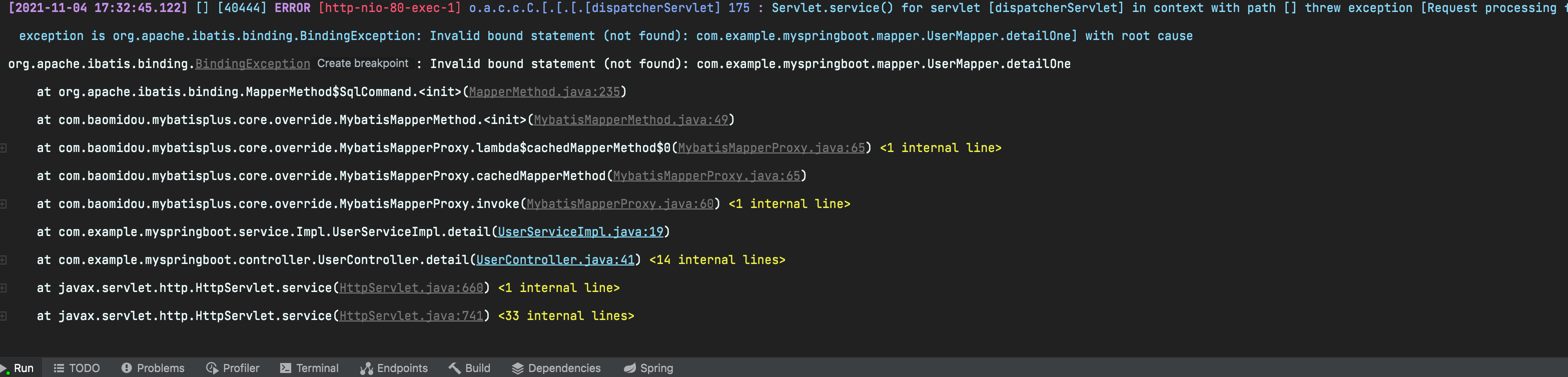Click the BindingException class link
Viewport: 1568px width, 377px height.
coord(252,64)
